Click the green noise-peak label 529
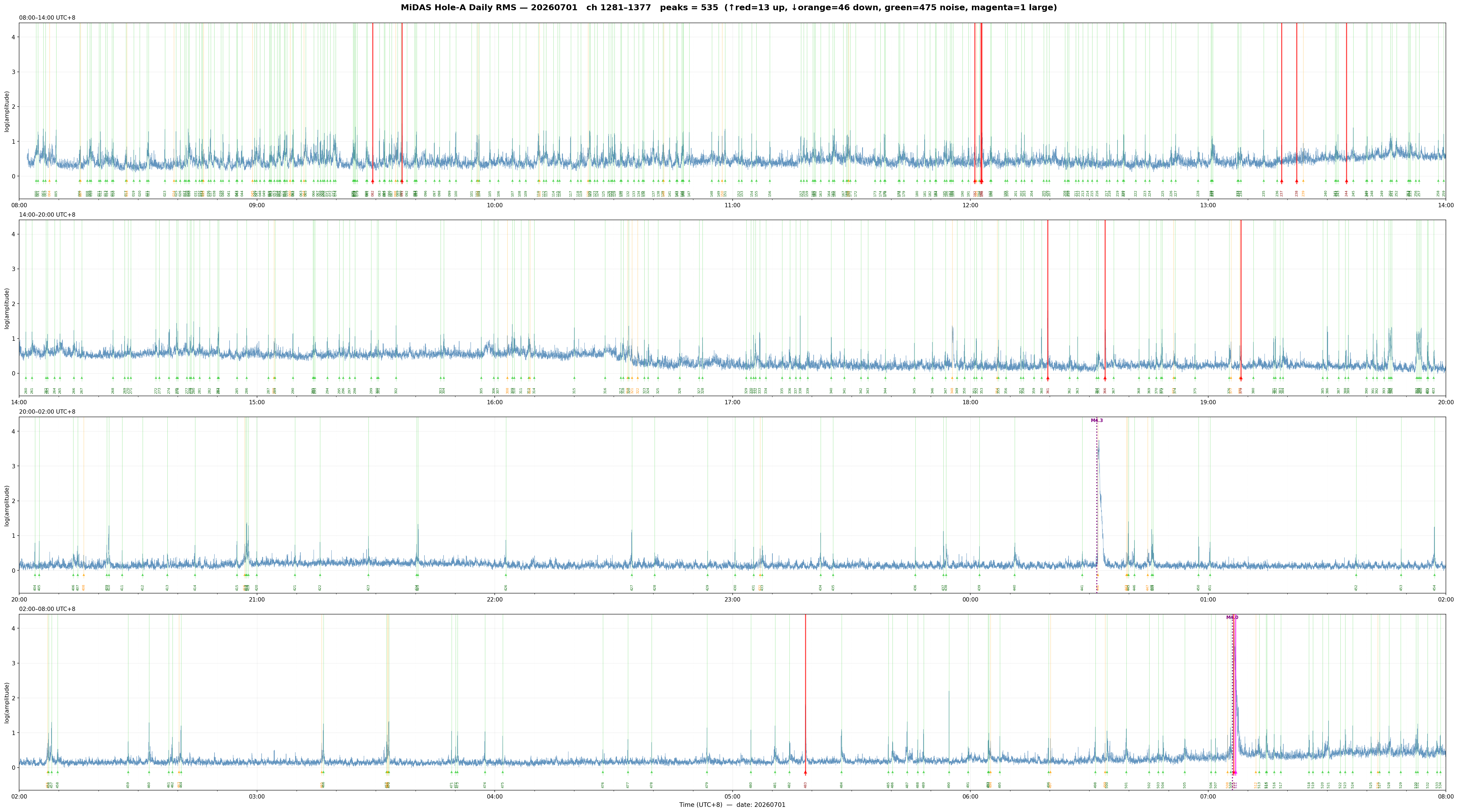The width and height of the screenshot is (1458, 812). coord(1401,785)
